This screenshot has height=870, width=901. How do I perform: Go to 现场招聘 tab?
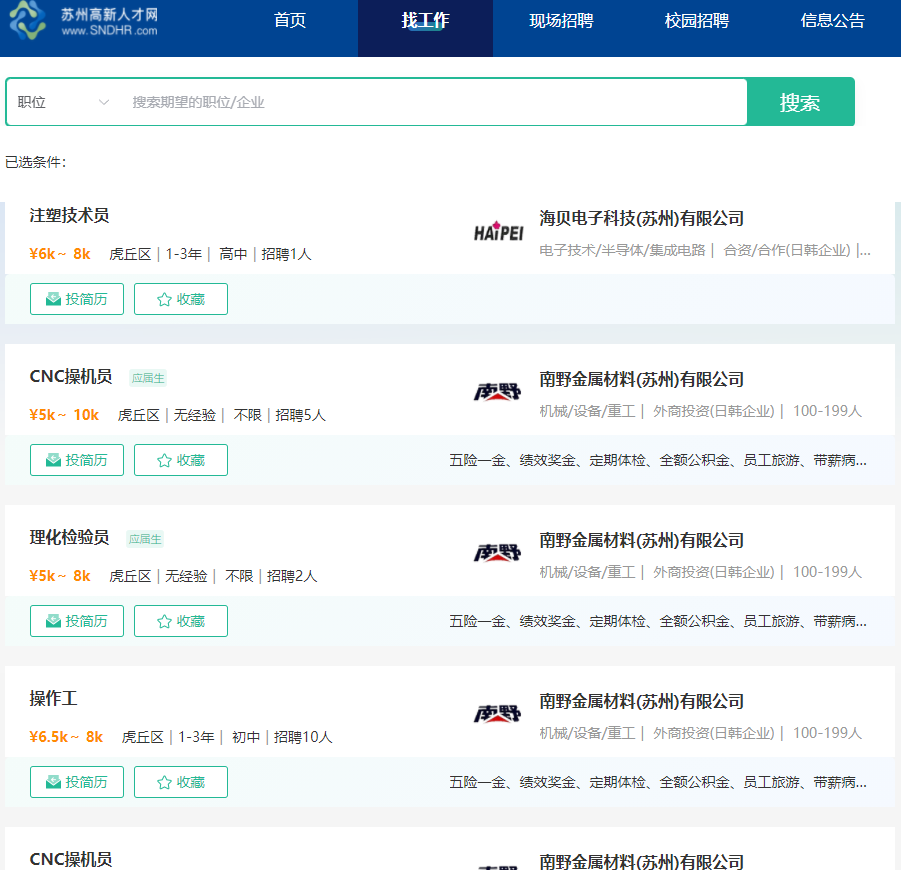[561, 21]
